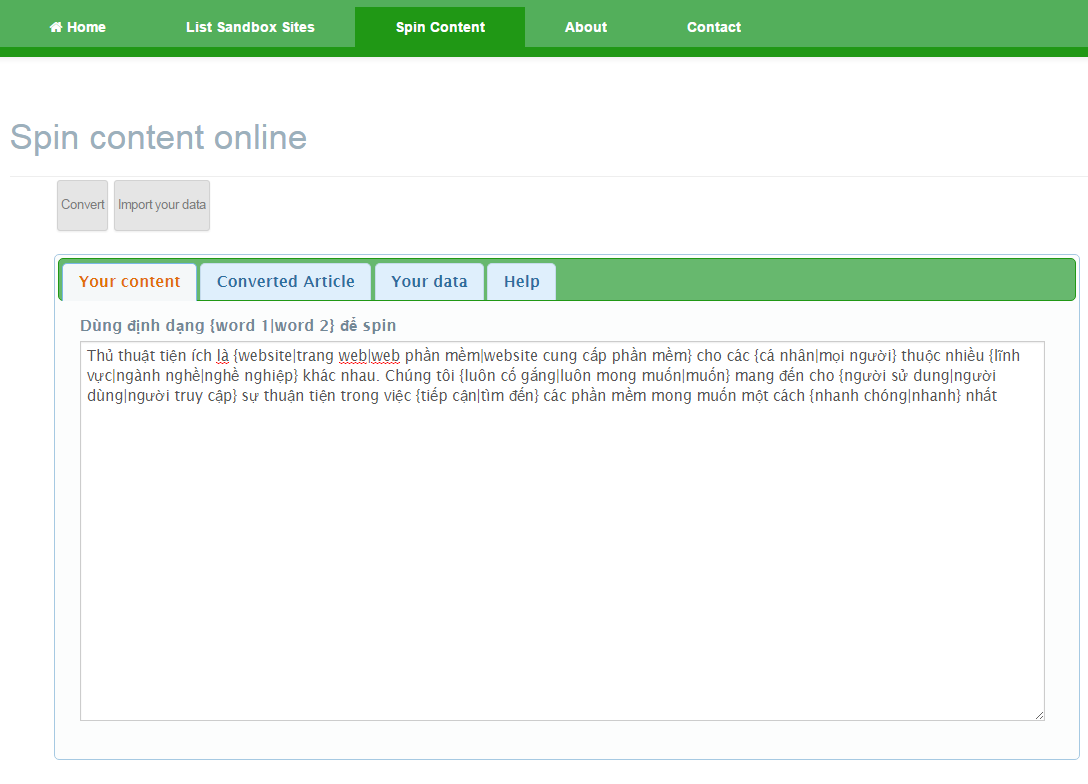Go to the About page
The image size is (1088, 784).
(x=585, y=27)
